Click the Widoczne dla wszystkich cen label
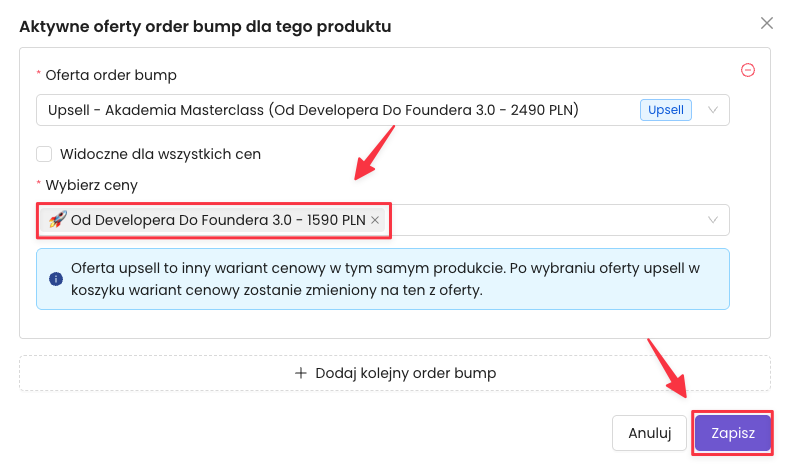 (x=160, y=154)
